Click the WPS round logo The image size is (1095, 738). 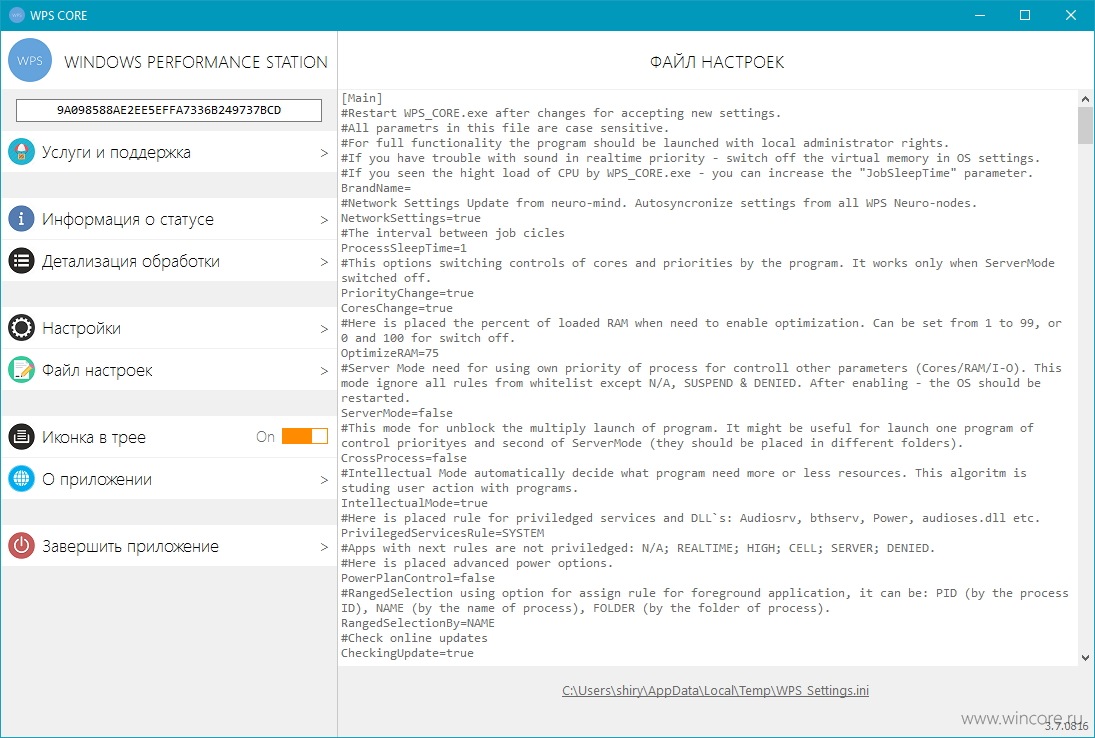point(29,61)
